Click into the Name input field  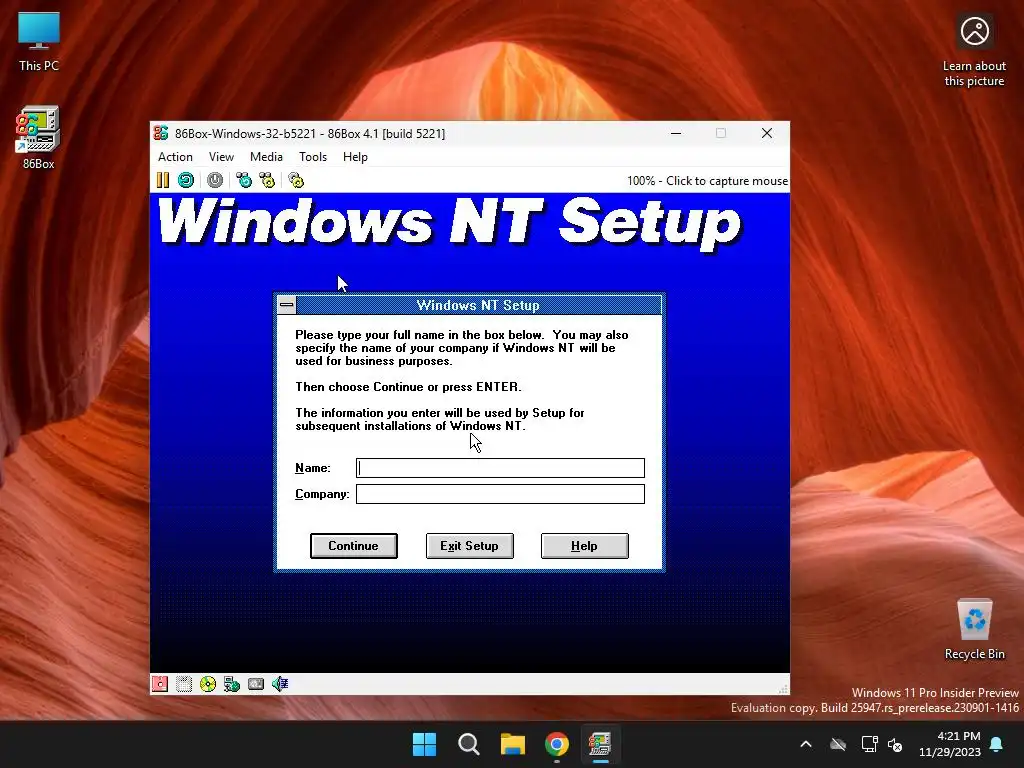click(x=500, y=468)
